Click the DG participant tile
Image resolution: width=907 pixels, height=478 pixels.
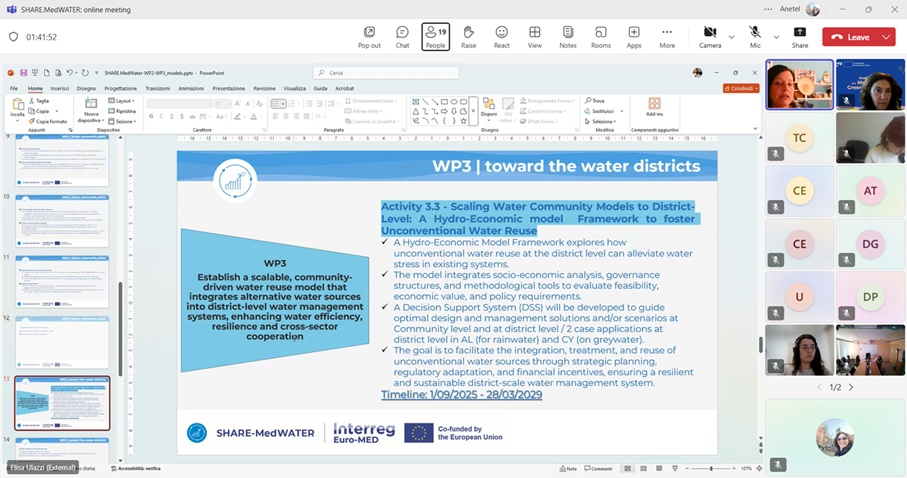point(870,244)
